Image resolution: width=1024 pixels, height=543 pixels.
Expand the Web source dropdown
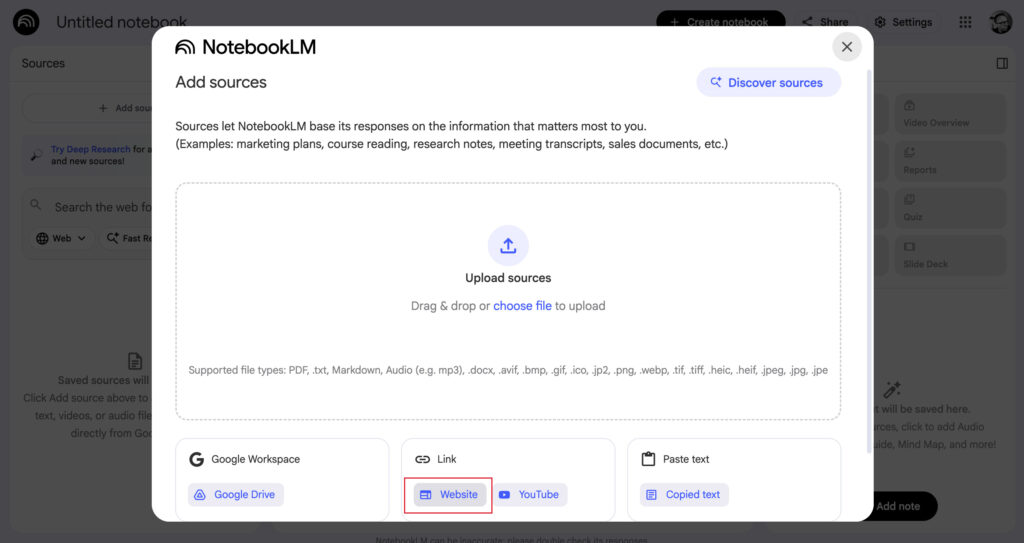61,238
